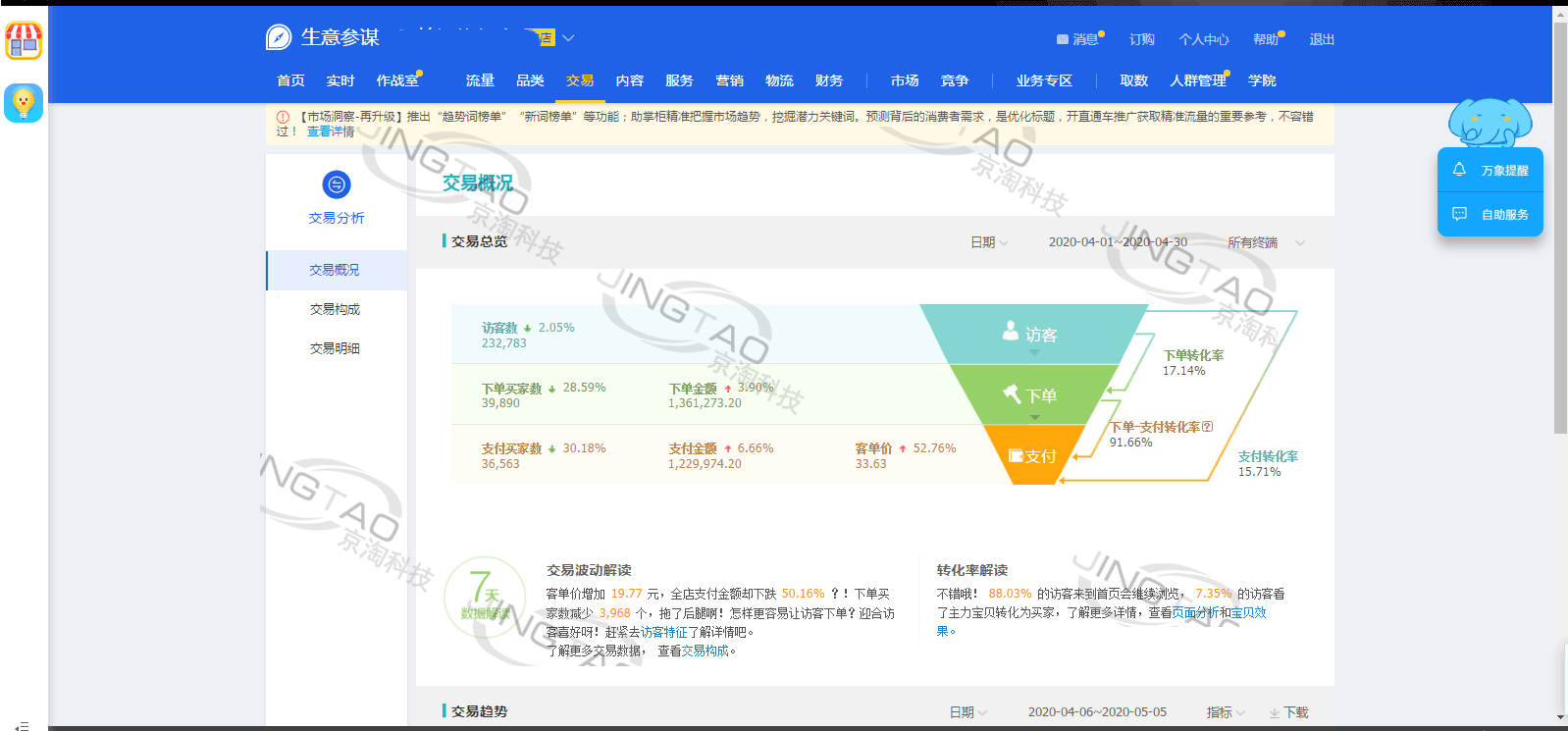Click the page vertical scrollbar thumb

tap(1560, 226)
